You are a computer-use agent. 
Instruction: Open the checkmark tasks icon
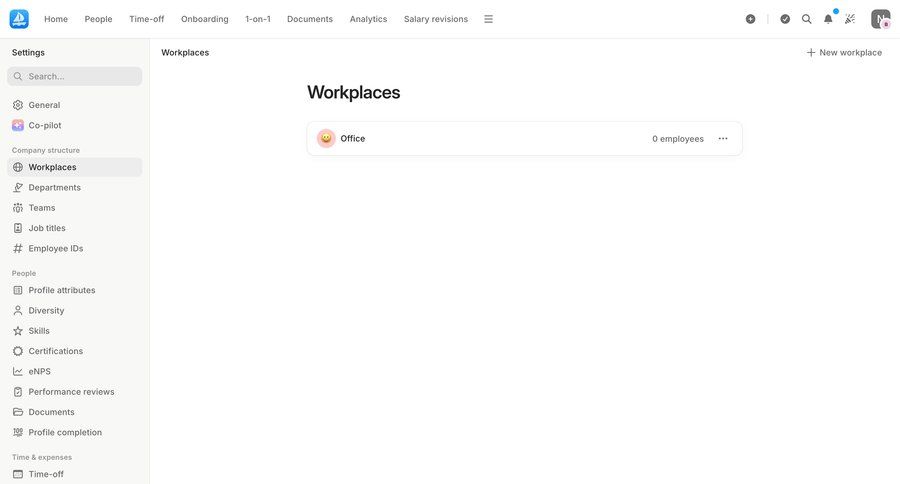click(785, 19)
